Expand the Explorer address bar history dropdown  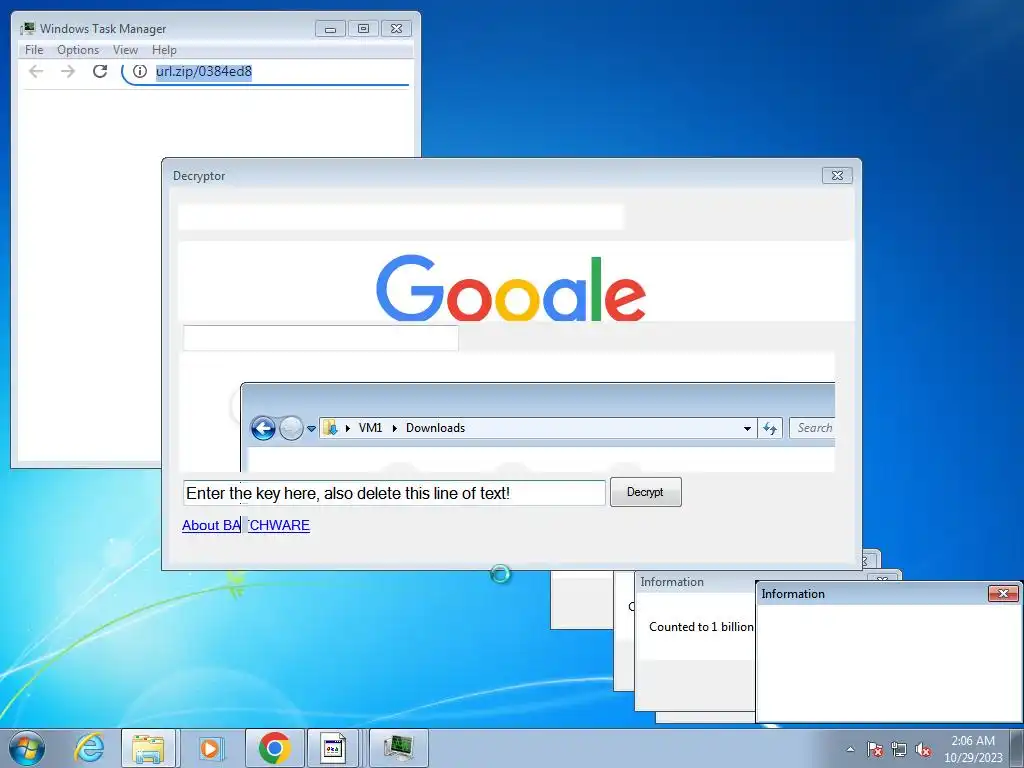pyautogui.click(x=747, y=428)
